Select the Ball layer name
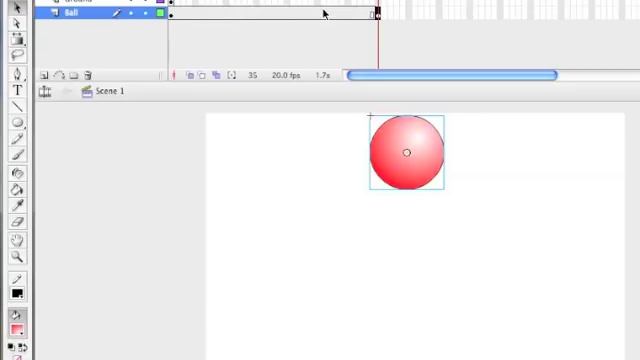The height and width of the screenshot is (360, 640). pos(71,13)
